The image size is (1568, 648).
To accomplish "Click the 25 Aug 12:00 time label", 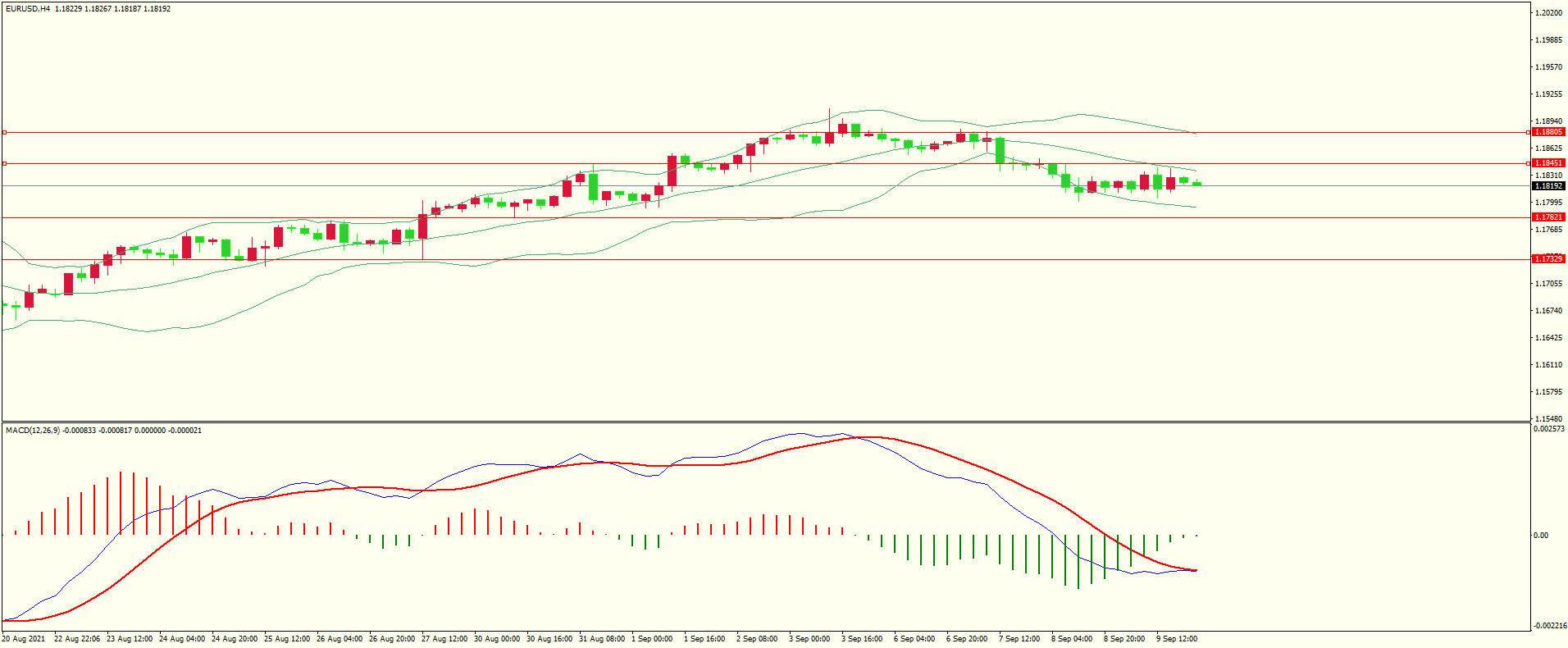I will [x=287, y=639].
